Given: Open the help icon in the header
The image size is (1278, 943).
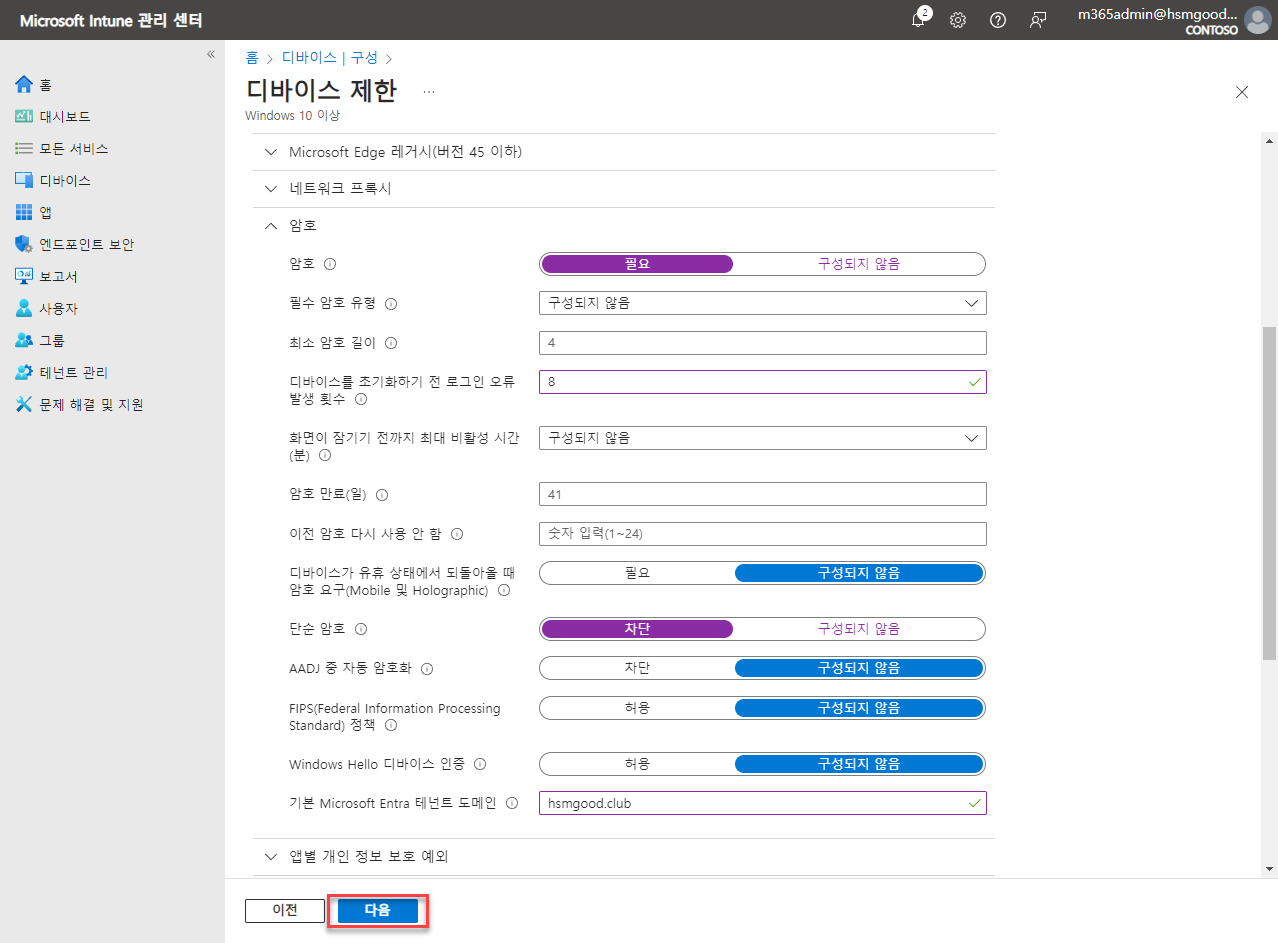Looking at the screenshot, I should (997, 19).
